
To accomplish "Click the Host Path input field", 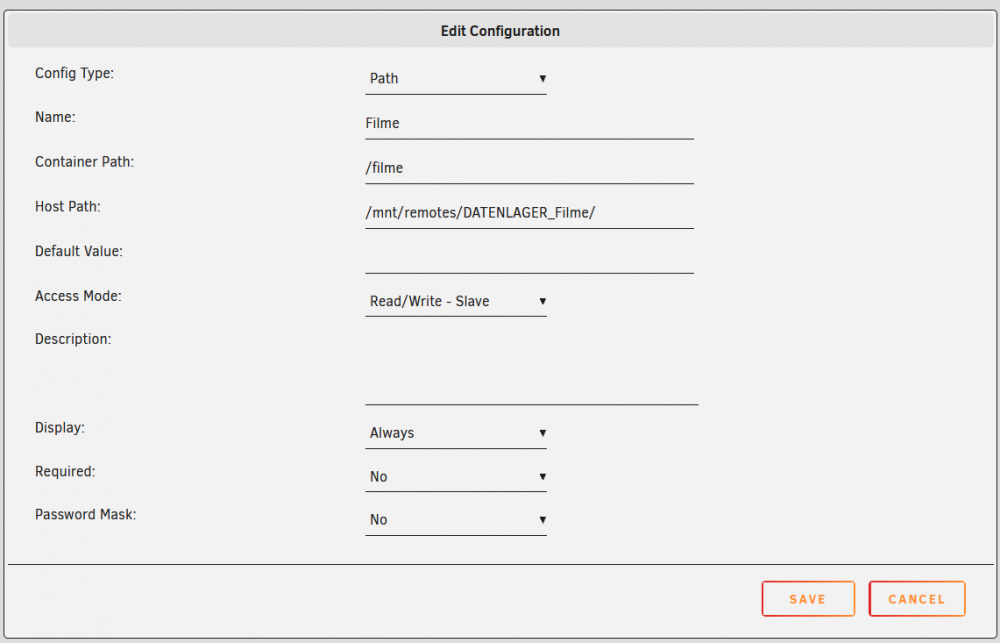I will [529, 212].
